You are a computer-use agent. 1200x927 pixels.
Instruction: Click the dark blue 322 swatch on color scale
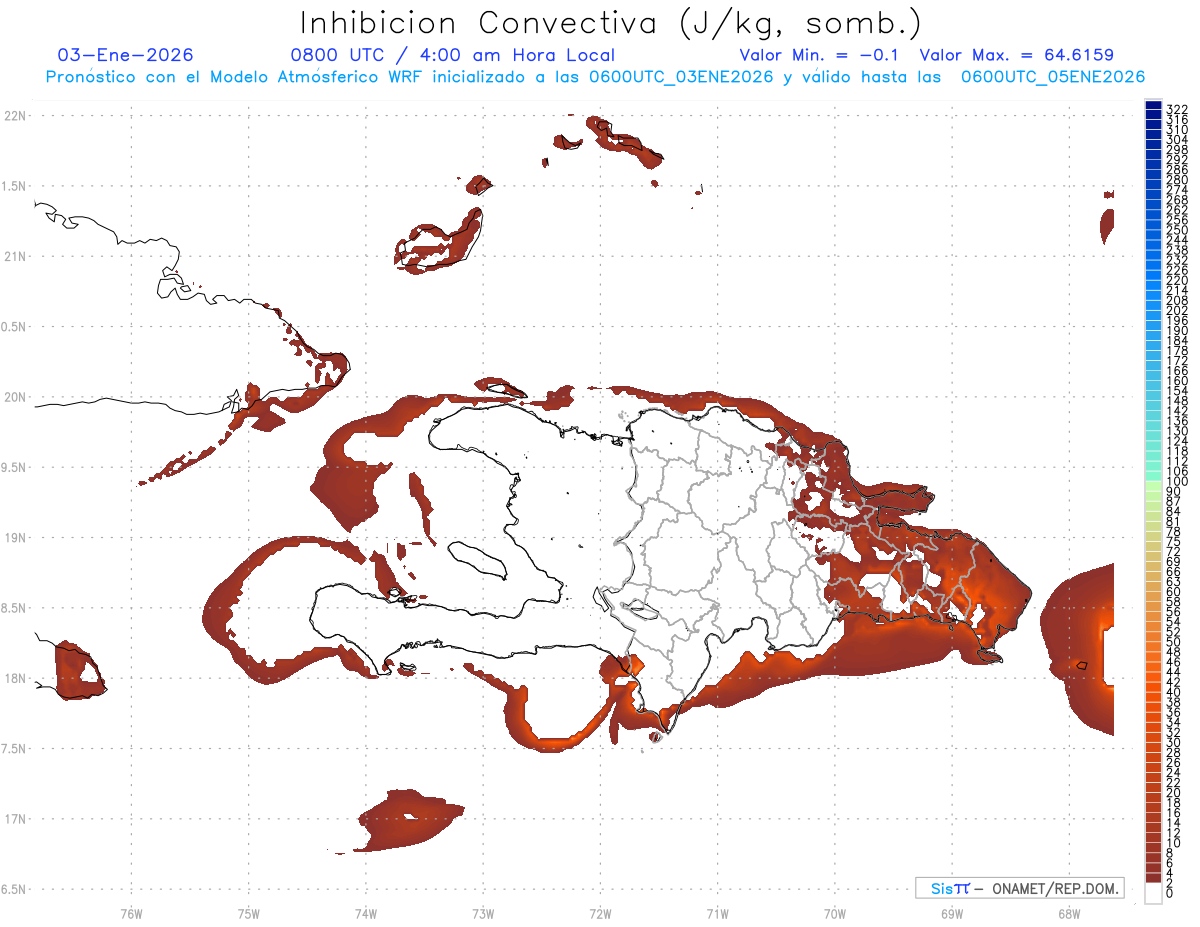pos(1153,106)
